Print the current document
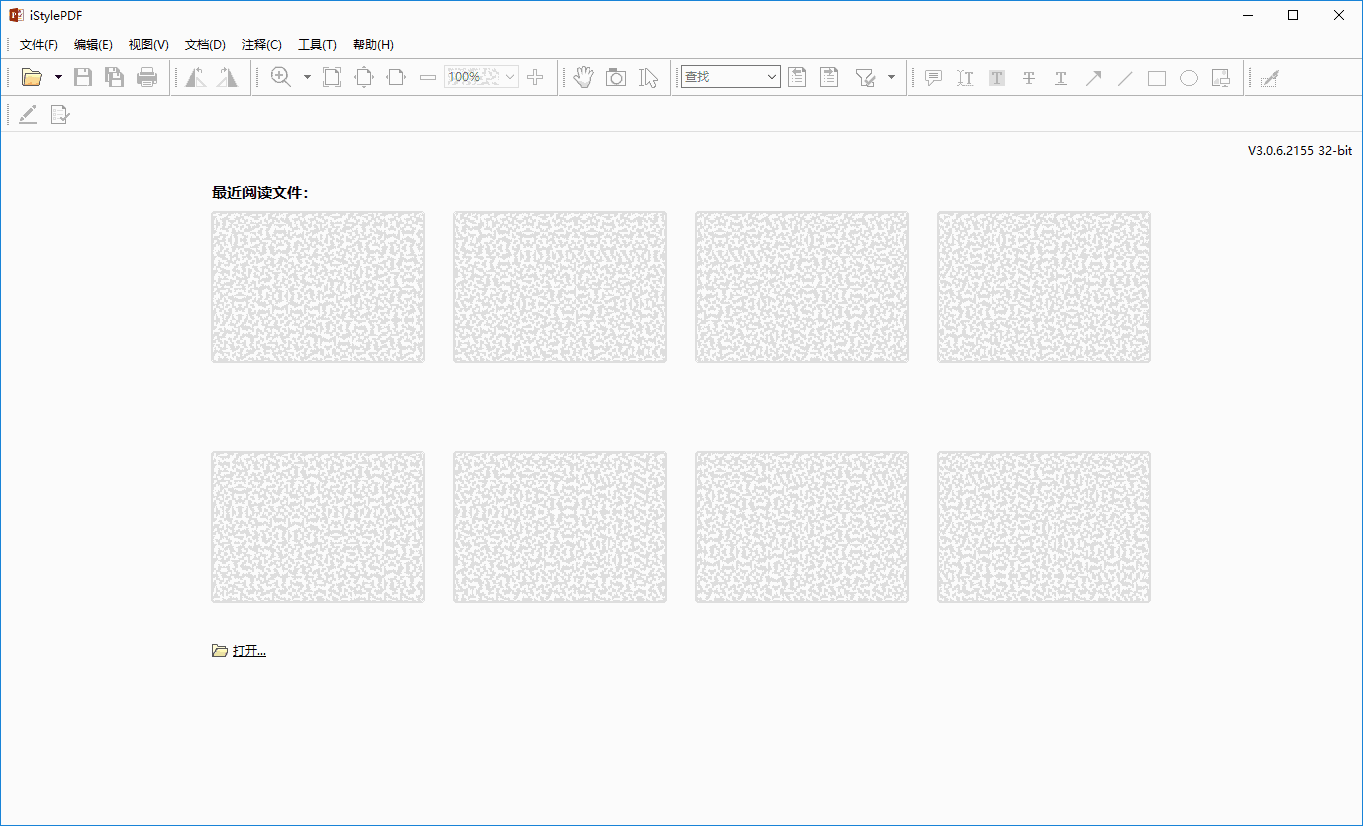The width and height of the screenshot is (1363, 826). click(x=147, y=76)
